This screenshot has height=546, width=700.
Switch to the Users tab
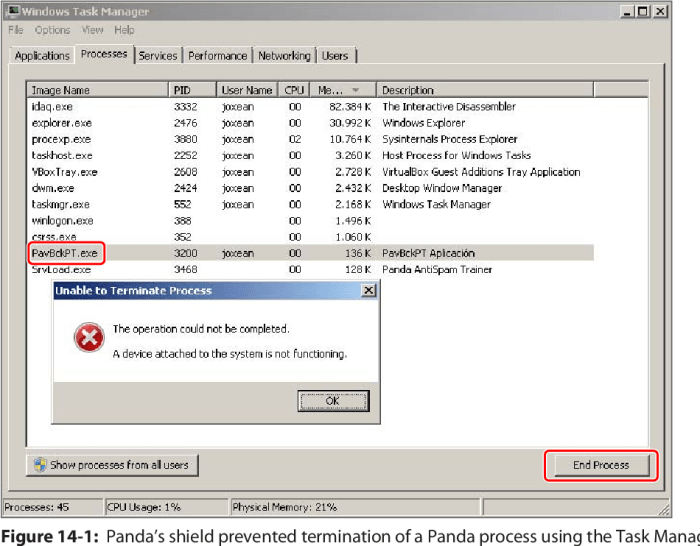335,56
